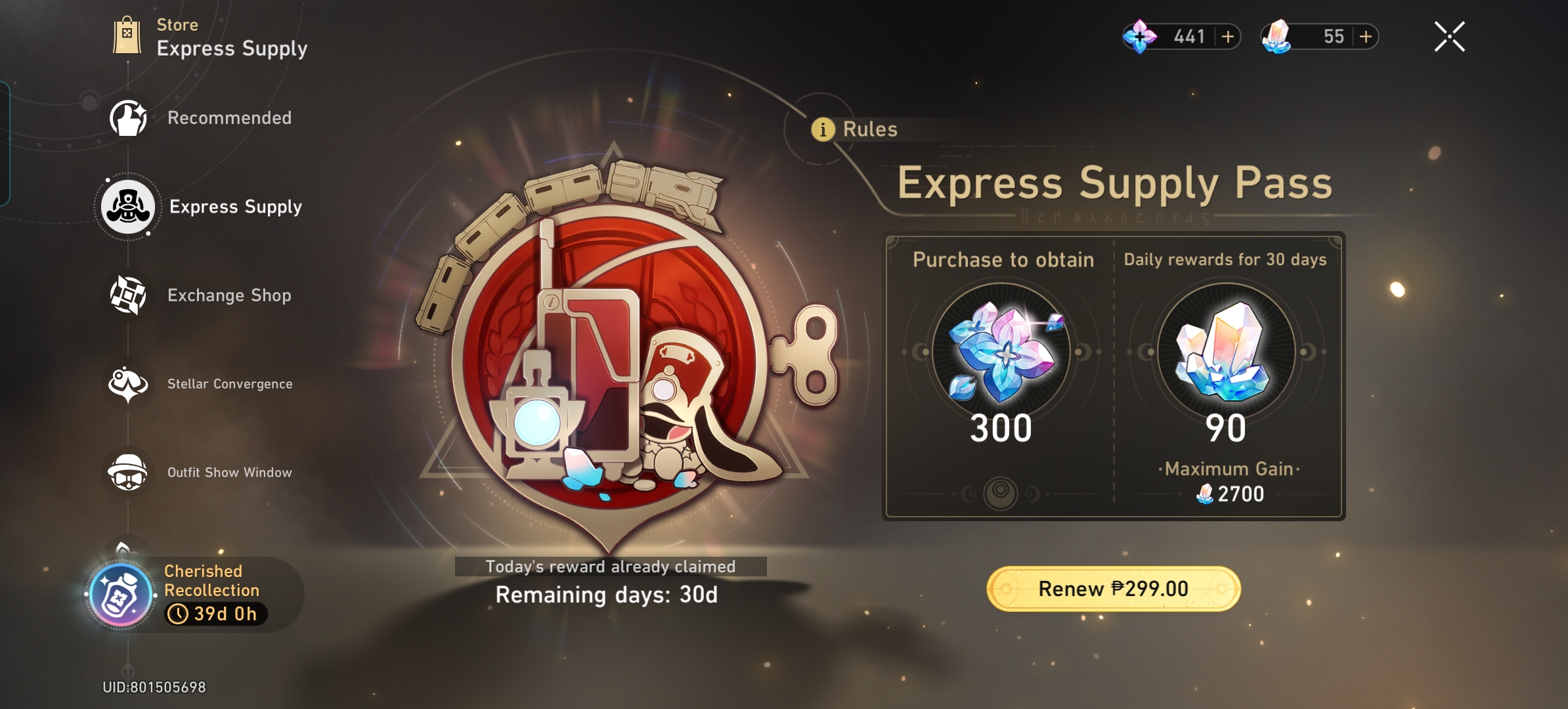
Task: Switch to Stellar Convergence tab label
Action: click(230, 384)
